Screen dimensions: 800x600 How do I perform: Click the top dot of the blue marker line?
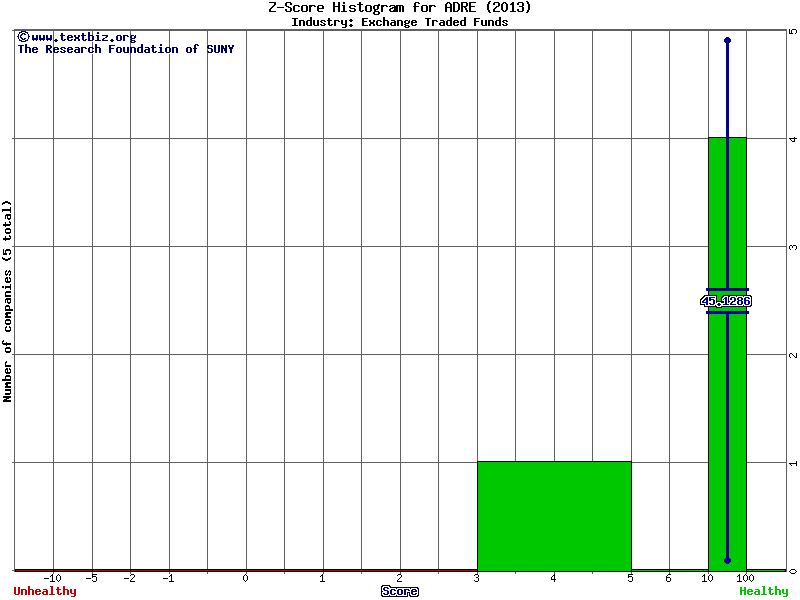click(727, 40)
